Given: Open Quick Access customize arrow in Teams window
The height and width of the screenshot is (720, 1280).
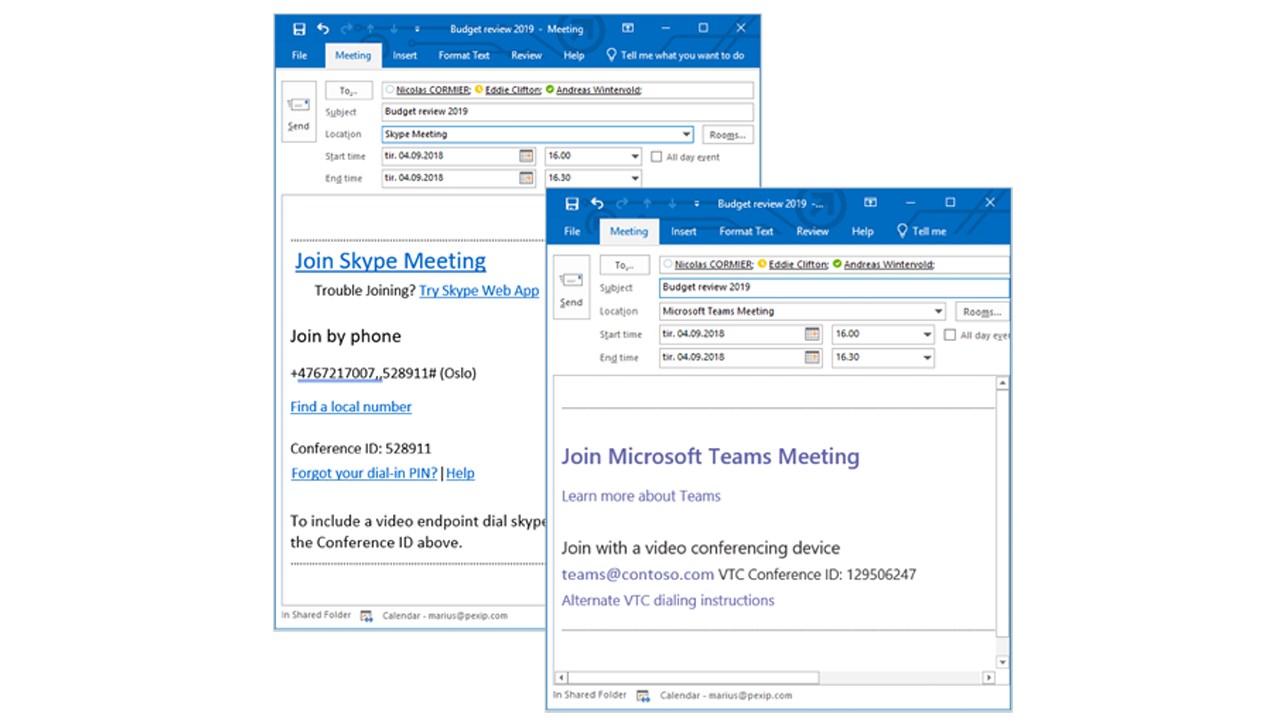Looking at the screenshot, I should pyautogui.click(x=696, y=205).
